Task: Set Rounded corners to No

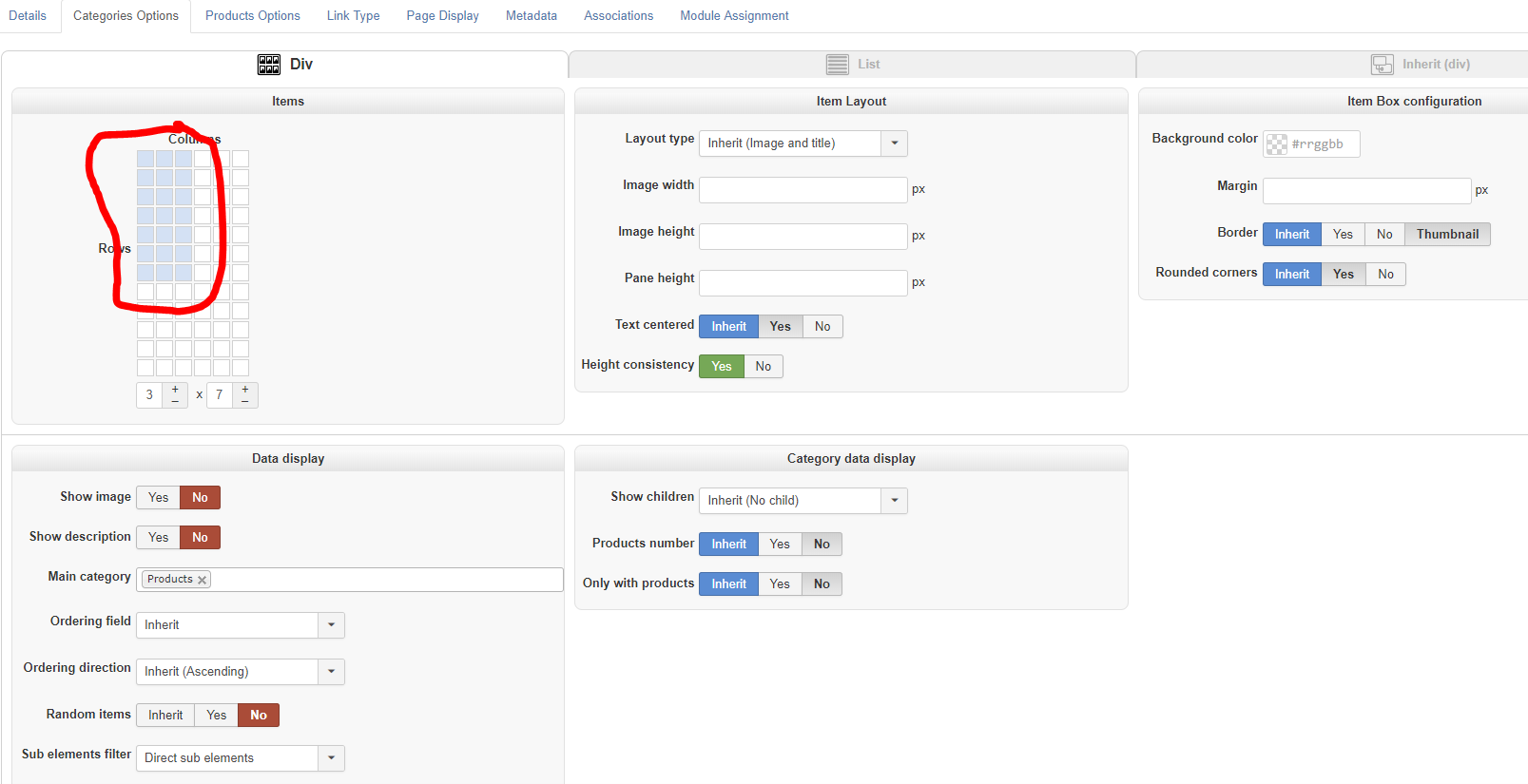Action: 1385,275
